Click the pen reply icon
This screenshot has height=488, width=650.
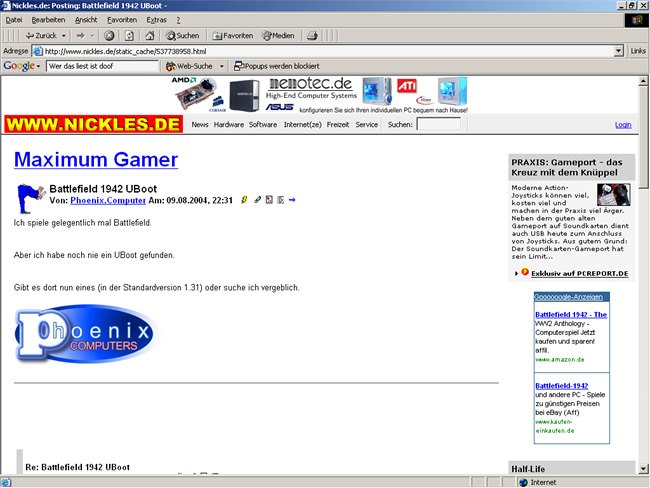click(257, 200)
